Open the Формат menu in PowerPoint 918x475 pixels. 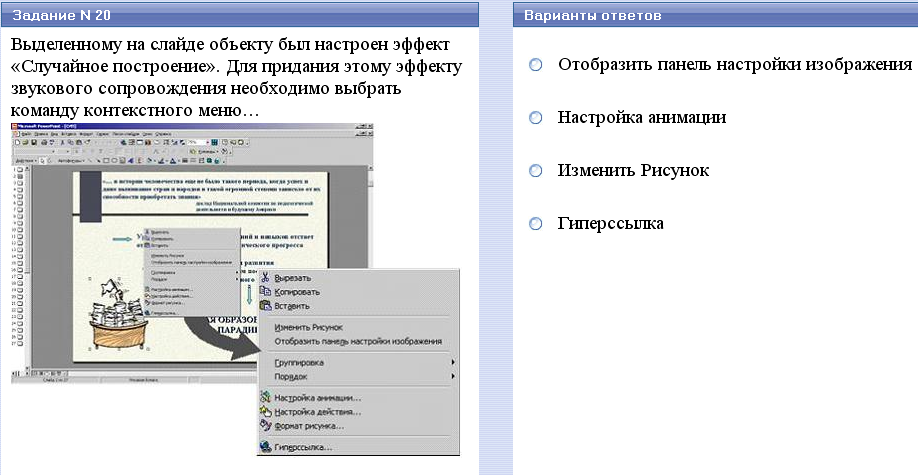click(x=86, y=134)
